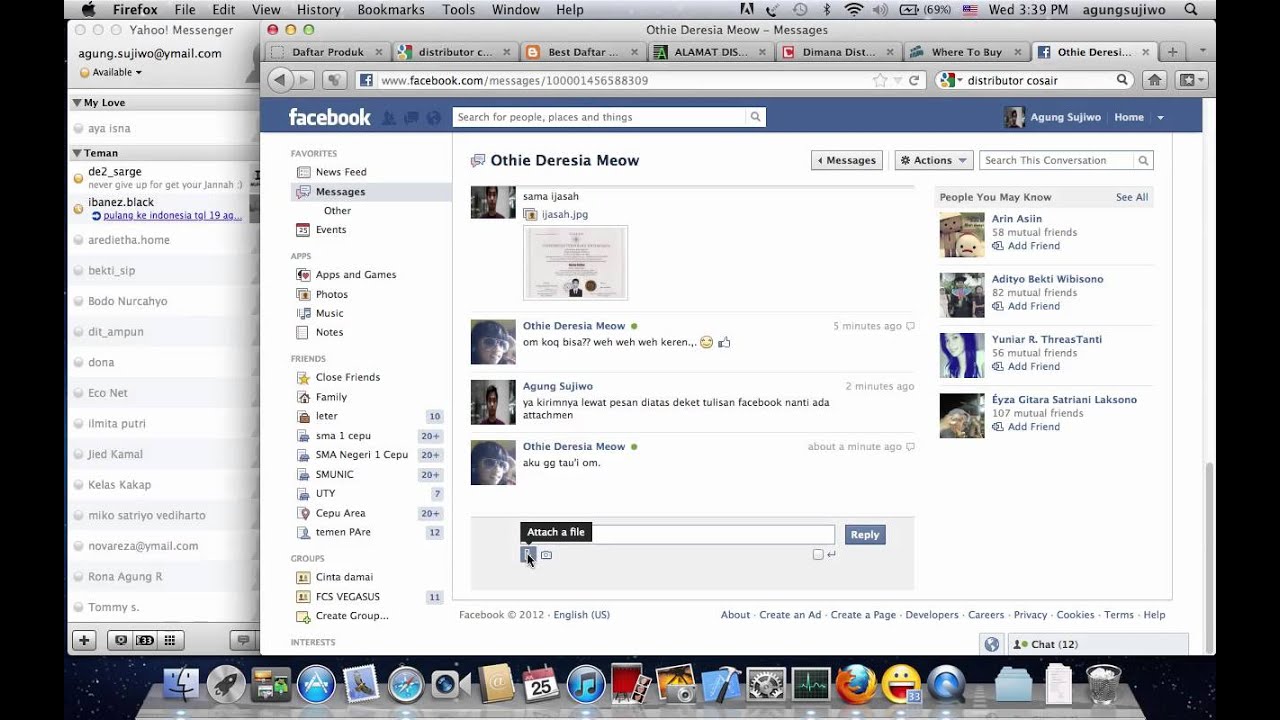1280x720 pixels.
Task: Click Facebook messages icon in blue bar
Action: [411, 117]
